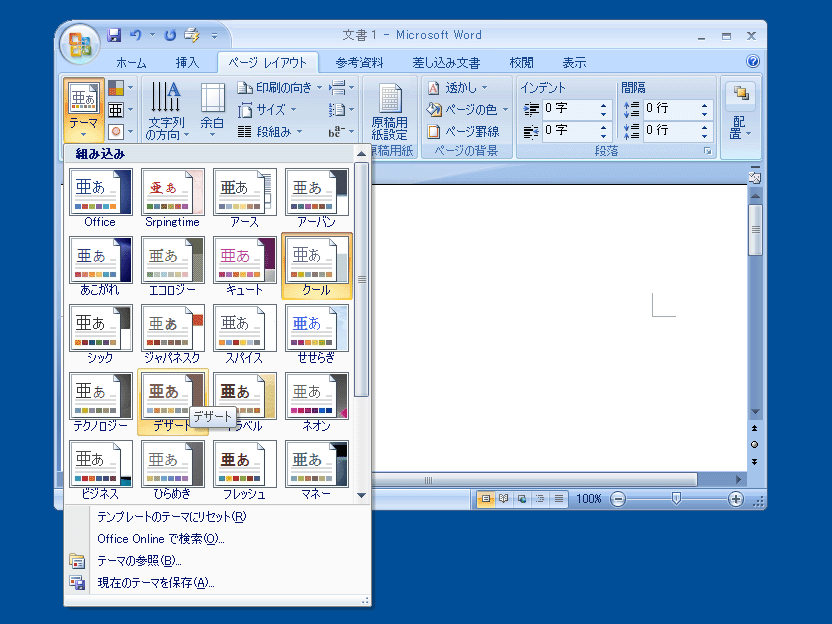
Task: Select the アース theme
Action: (x=245, y=198)
